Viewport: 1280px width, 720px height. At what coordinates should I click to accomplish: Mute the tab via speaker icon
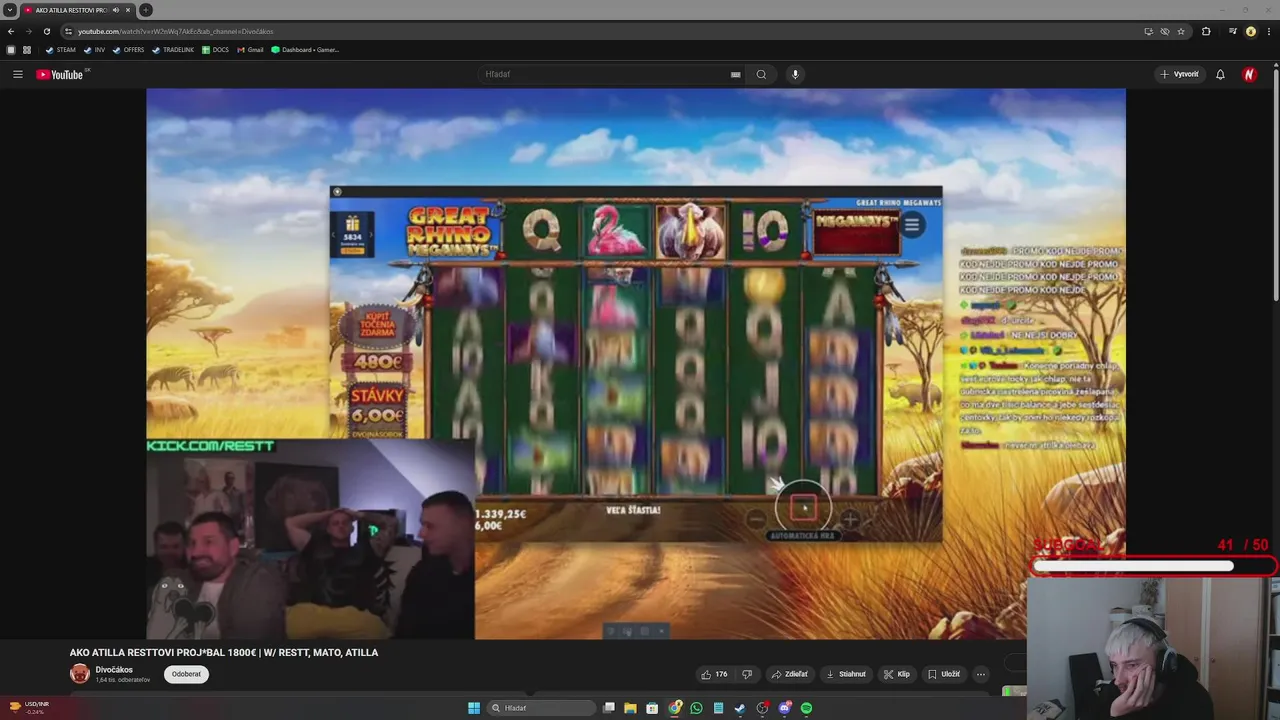coord(116,10)
